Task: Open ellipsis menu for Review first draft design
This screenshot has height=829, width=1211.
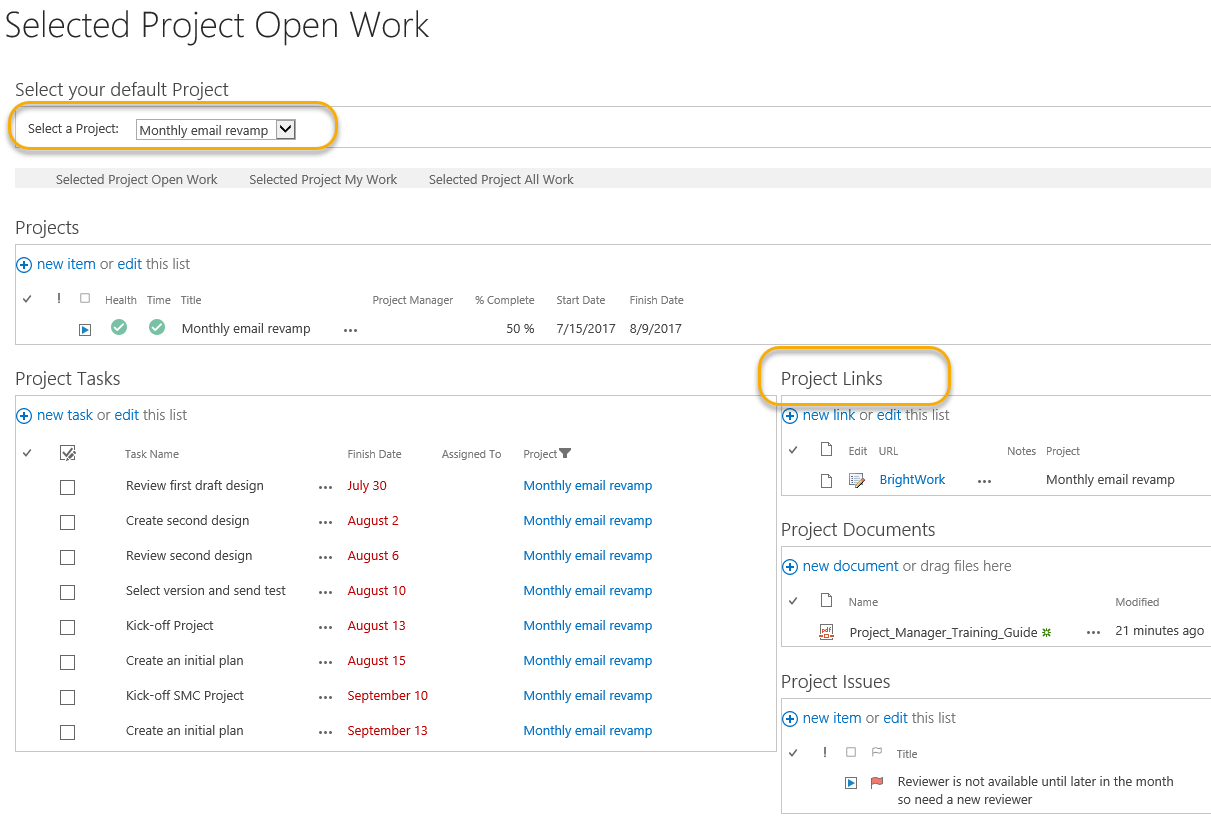Action: pos(325,487)
